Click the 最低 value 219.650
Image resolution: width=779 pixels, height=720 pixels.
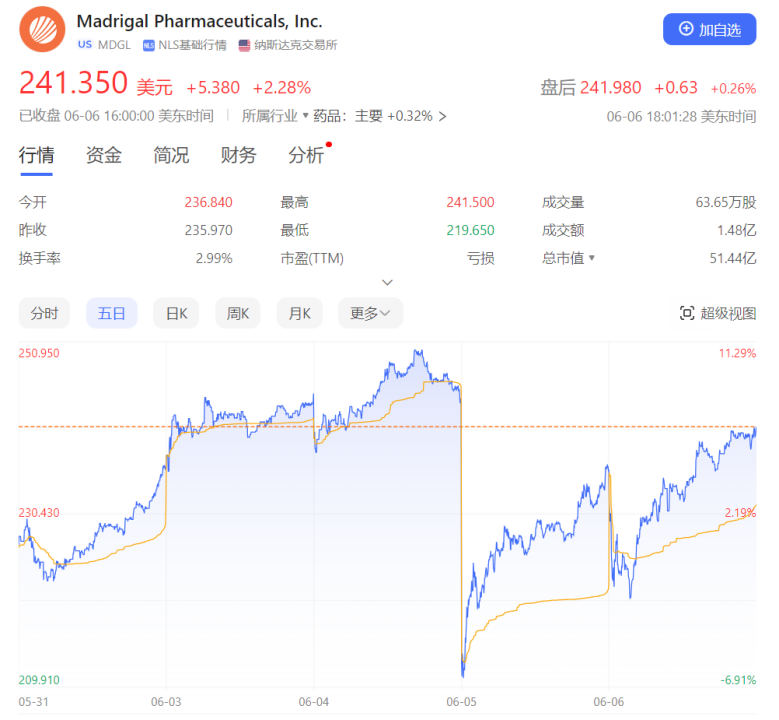coord(470,230)
